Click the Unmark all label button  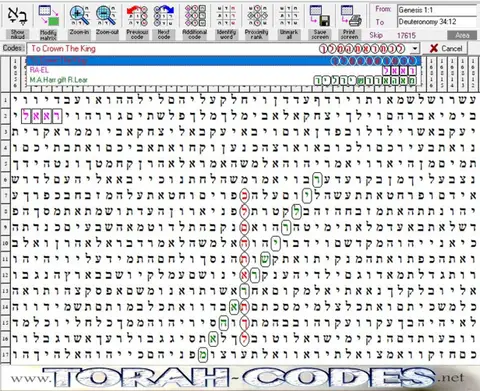[x=289, y=34]
